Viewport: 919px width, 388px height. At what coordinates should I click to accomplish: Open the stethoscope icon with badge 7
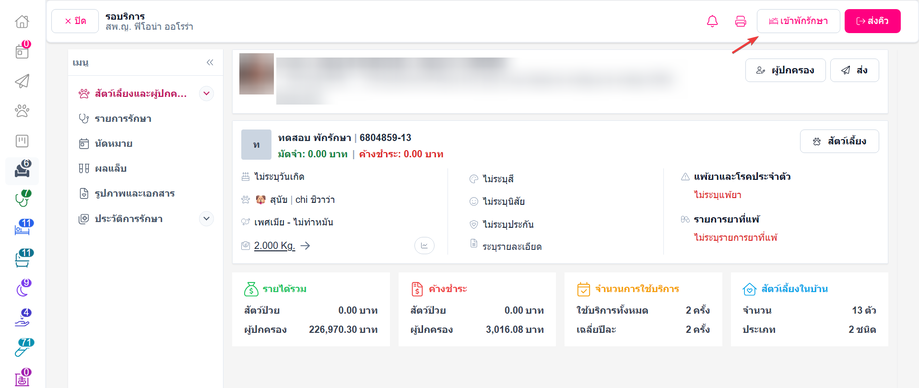point(22,199)
